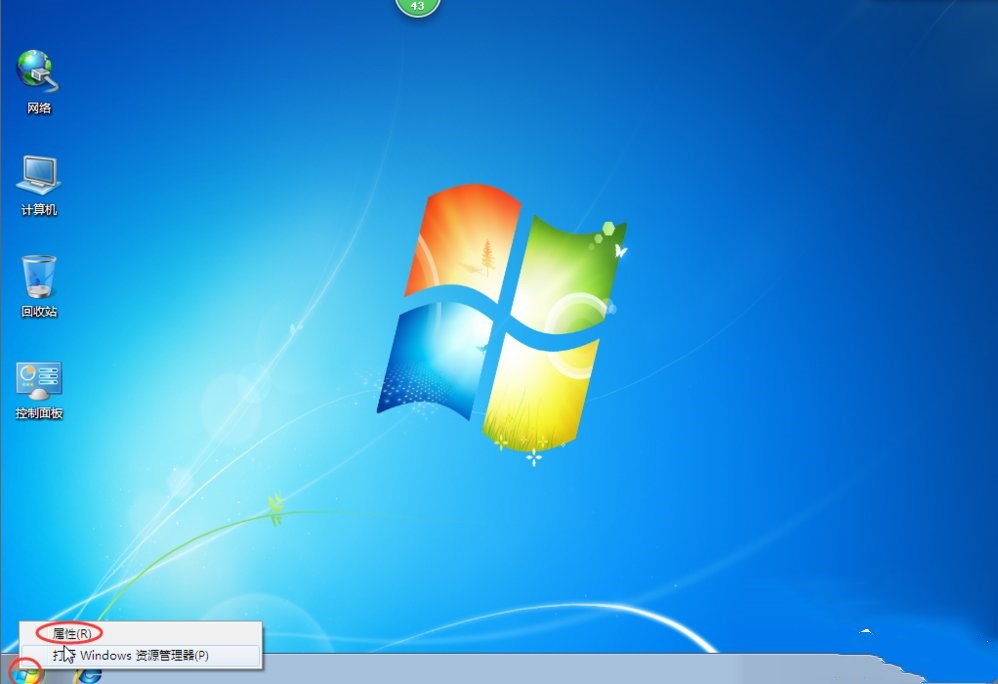
Task: Click the Recycle Bin label 回收站
Action: [38, 312]
